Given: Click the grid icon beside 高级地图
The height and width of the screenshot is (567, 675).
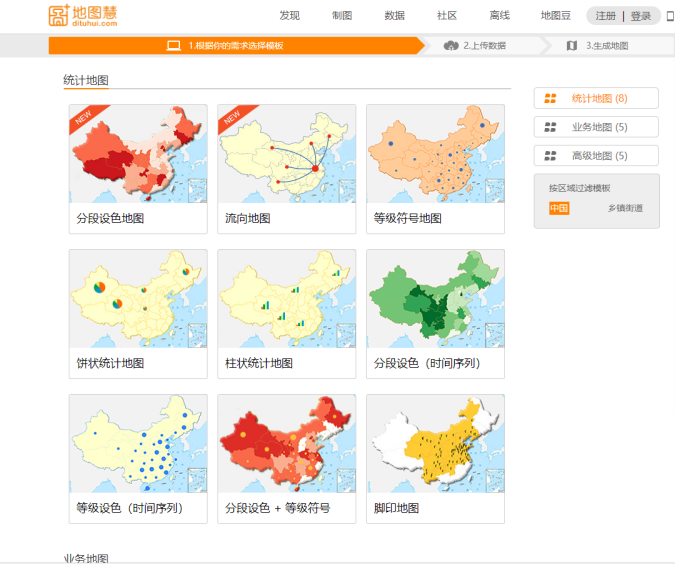Looking at the screenshot, I should click(x=550, y=155).
